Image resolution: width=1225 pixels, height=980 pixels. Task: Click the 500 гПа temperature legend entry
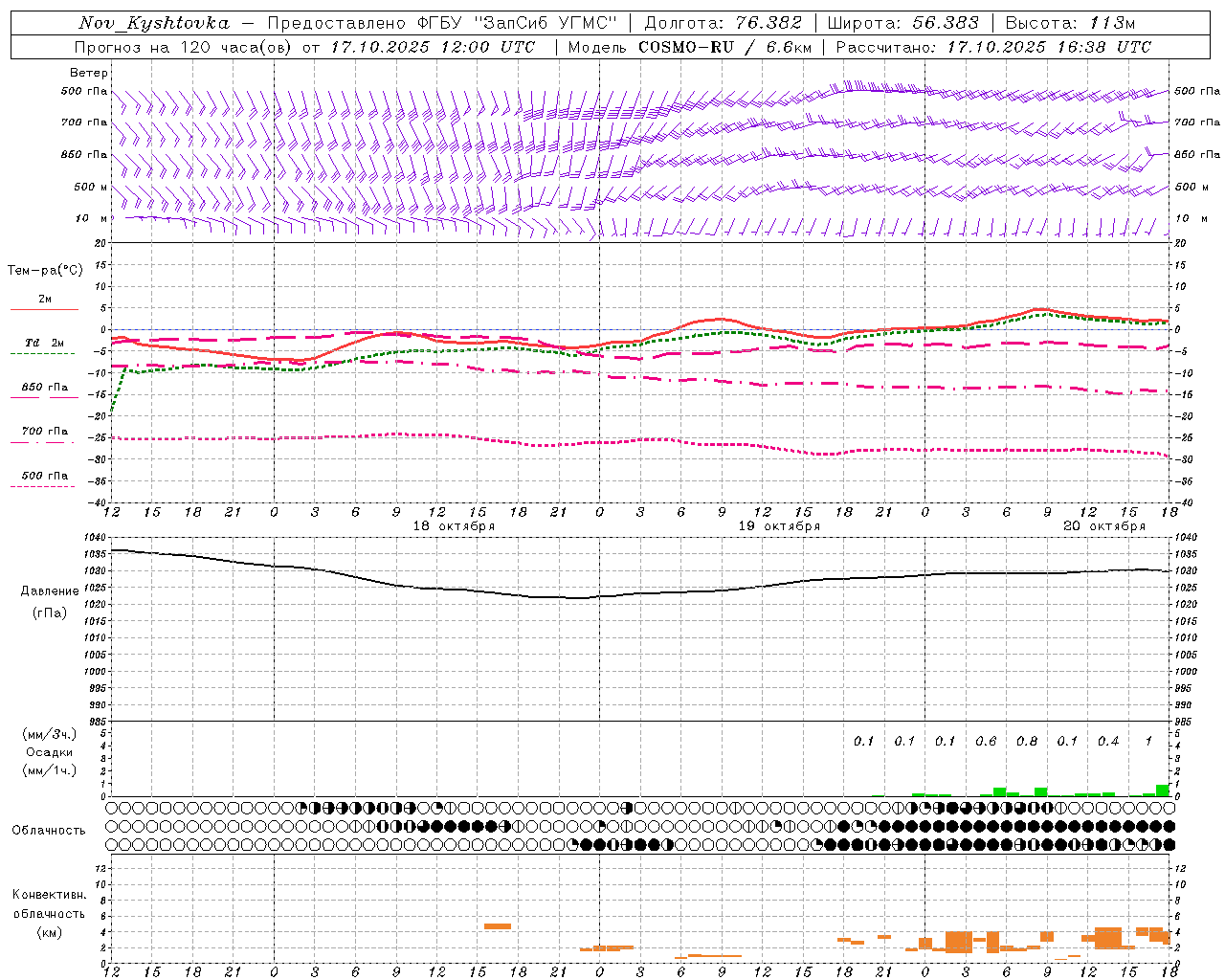44,476
